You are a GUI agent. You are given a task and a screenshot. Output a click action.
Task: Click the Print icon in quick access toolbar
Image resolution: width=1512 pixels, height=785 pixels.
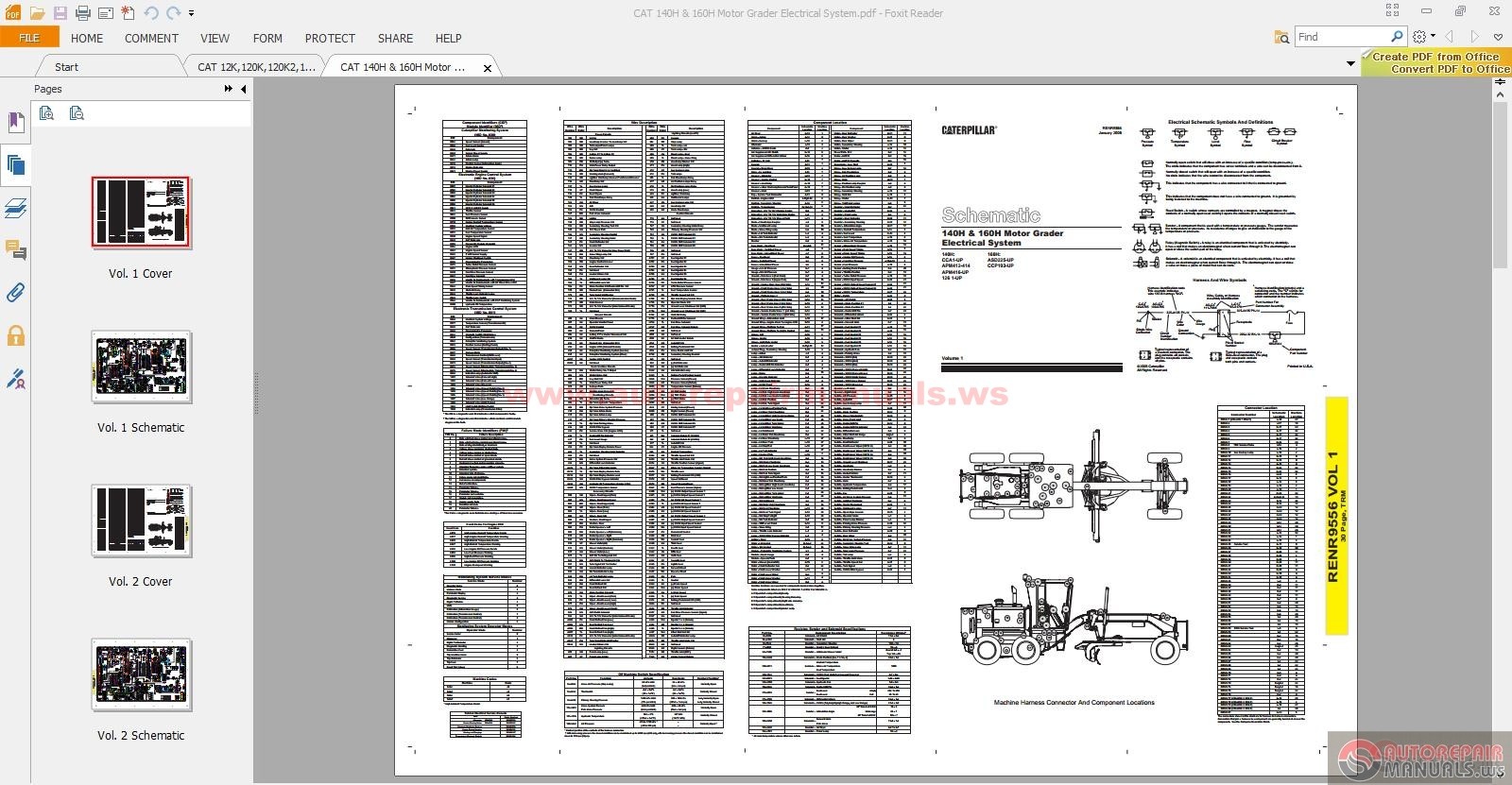click(82, 13)
